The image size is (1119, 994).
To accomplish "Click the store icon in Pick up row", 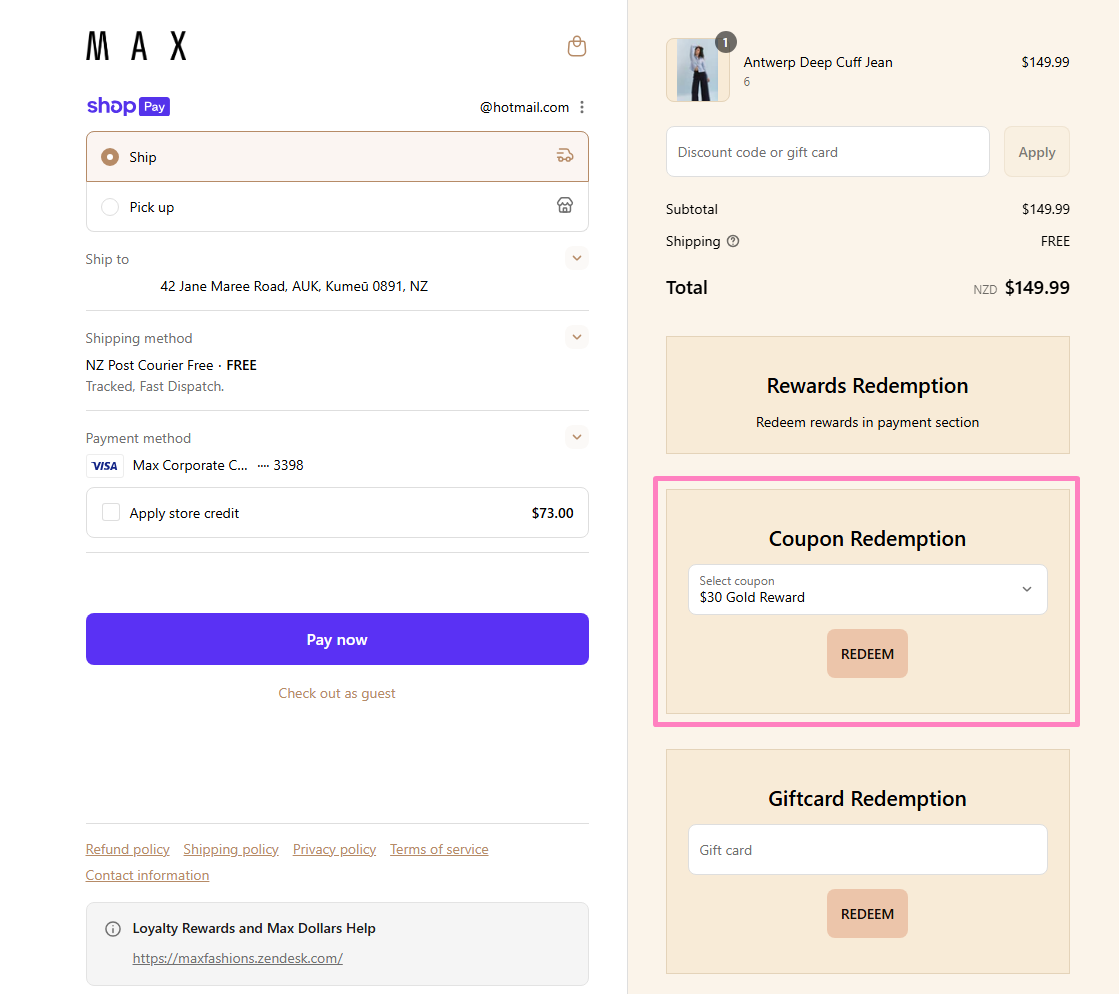I will [x=565, y=206].
